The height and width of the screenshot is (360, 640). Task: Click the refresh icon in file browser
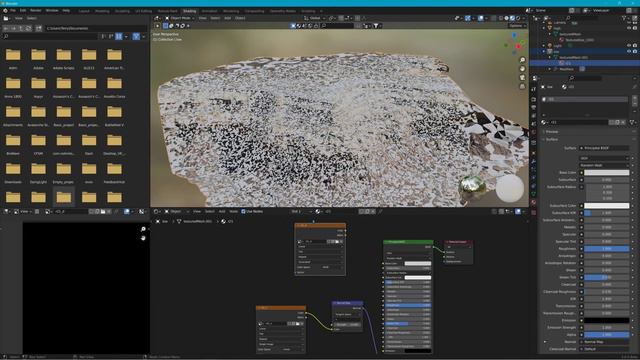click(28, 28)
